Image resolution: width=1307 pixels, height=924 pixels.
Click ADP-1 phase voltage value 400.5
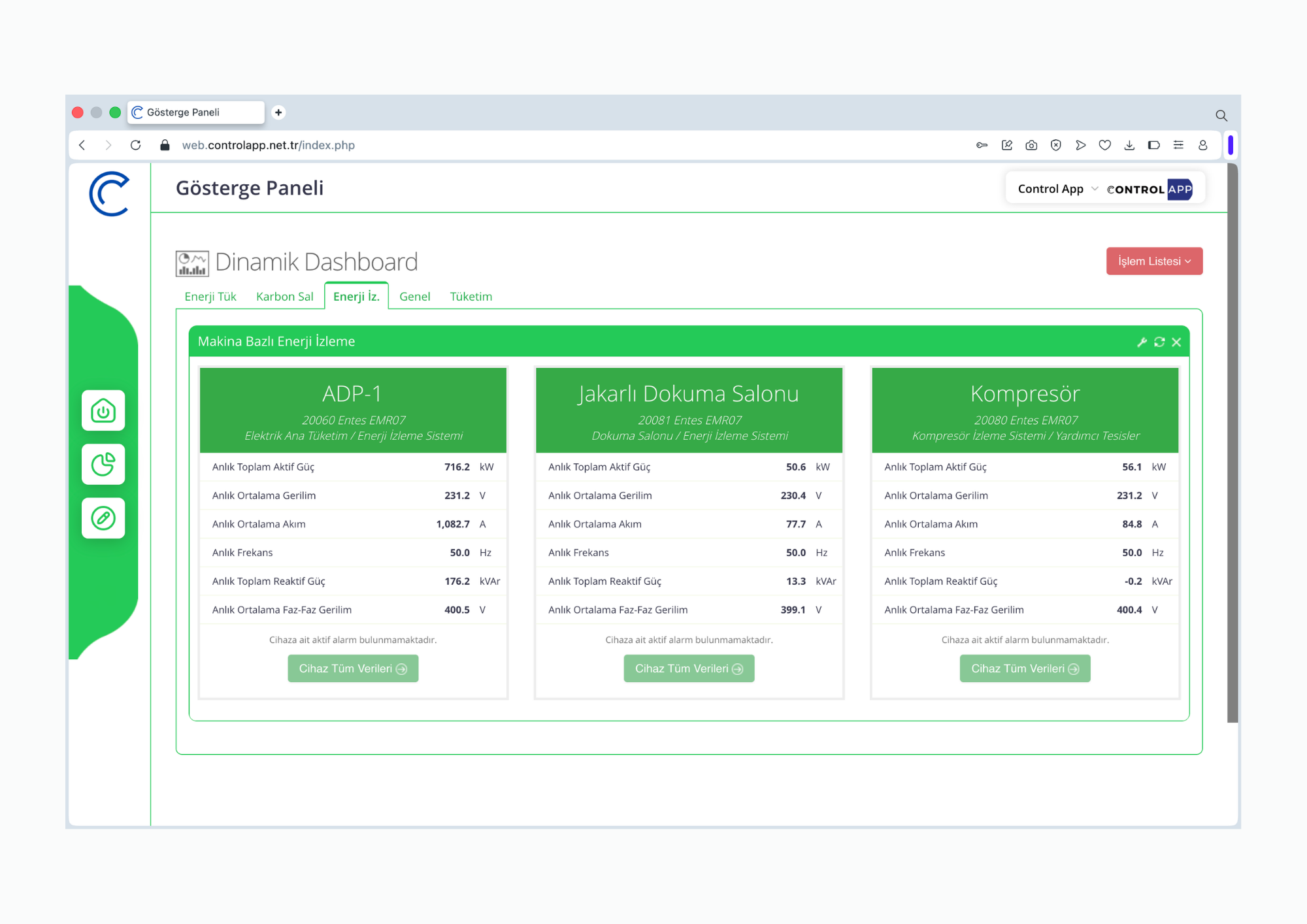coord(457,610)
